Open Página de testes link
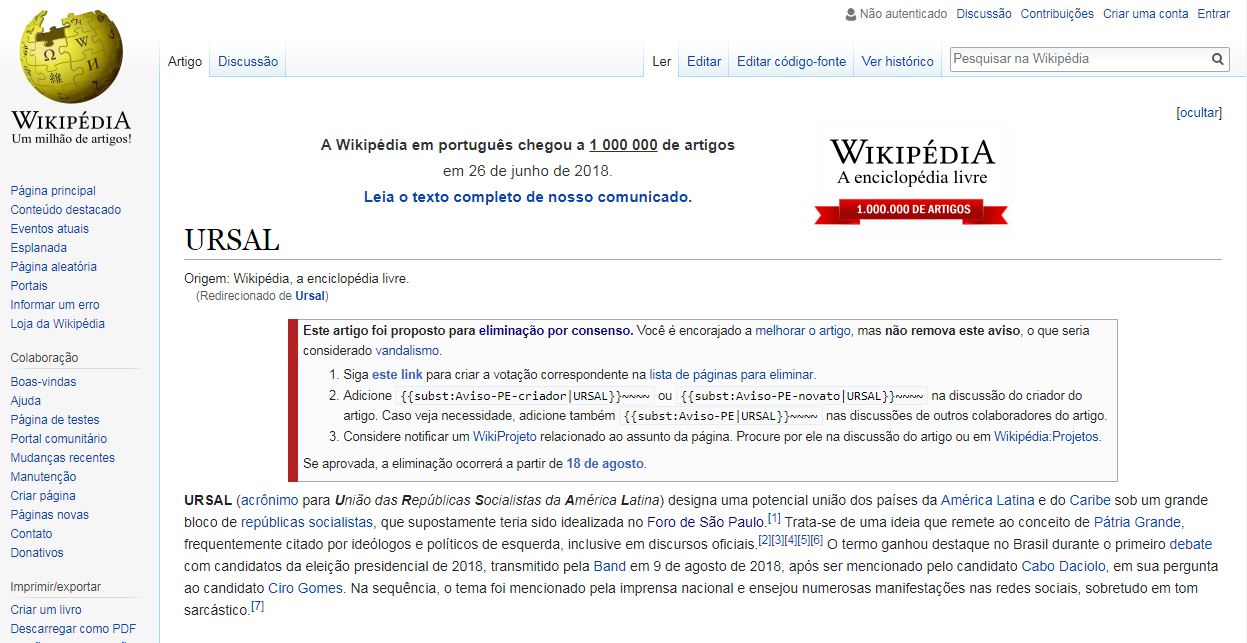 coord(55,419)
